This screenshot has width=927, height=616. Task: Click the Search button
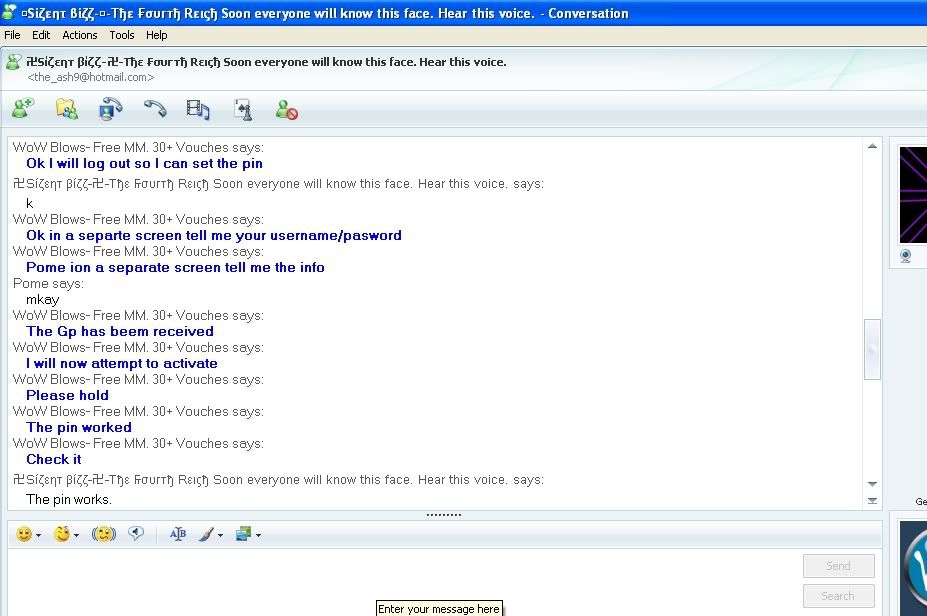[838, 596]
